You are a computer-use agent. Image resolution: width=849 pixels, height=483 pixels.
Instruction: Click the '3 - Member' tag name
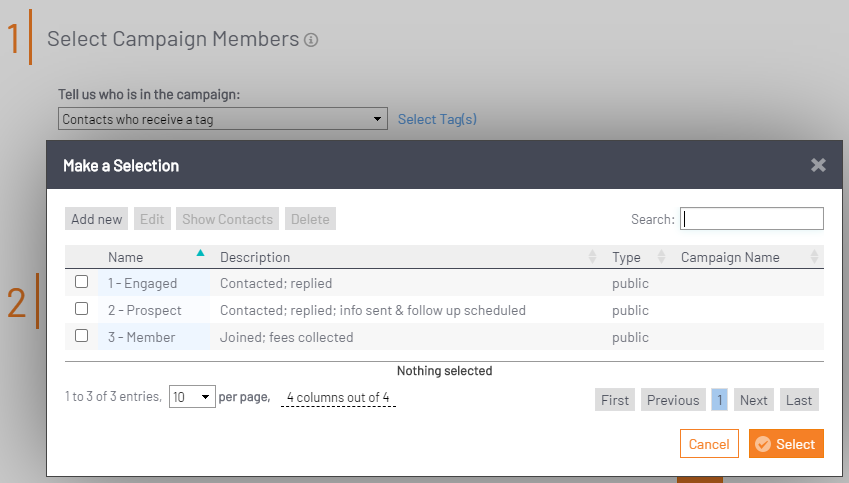point(141,337)
